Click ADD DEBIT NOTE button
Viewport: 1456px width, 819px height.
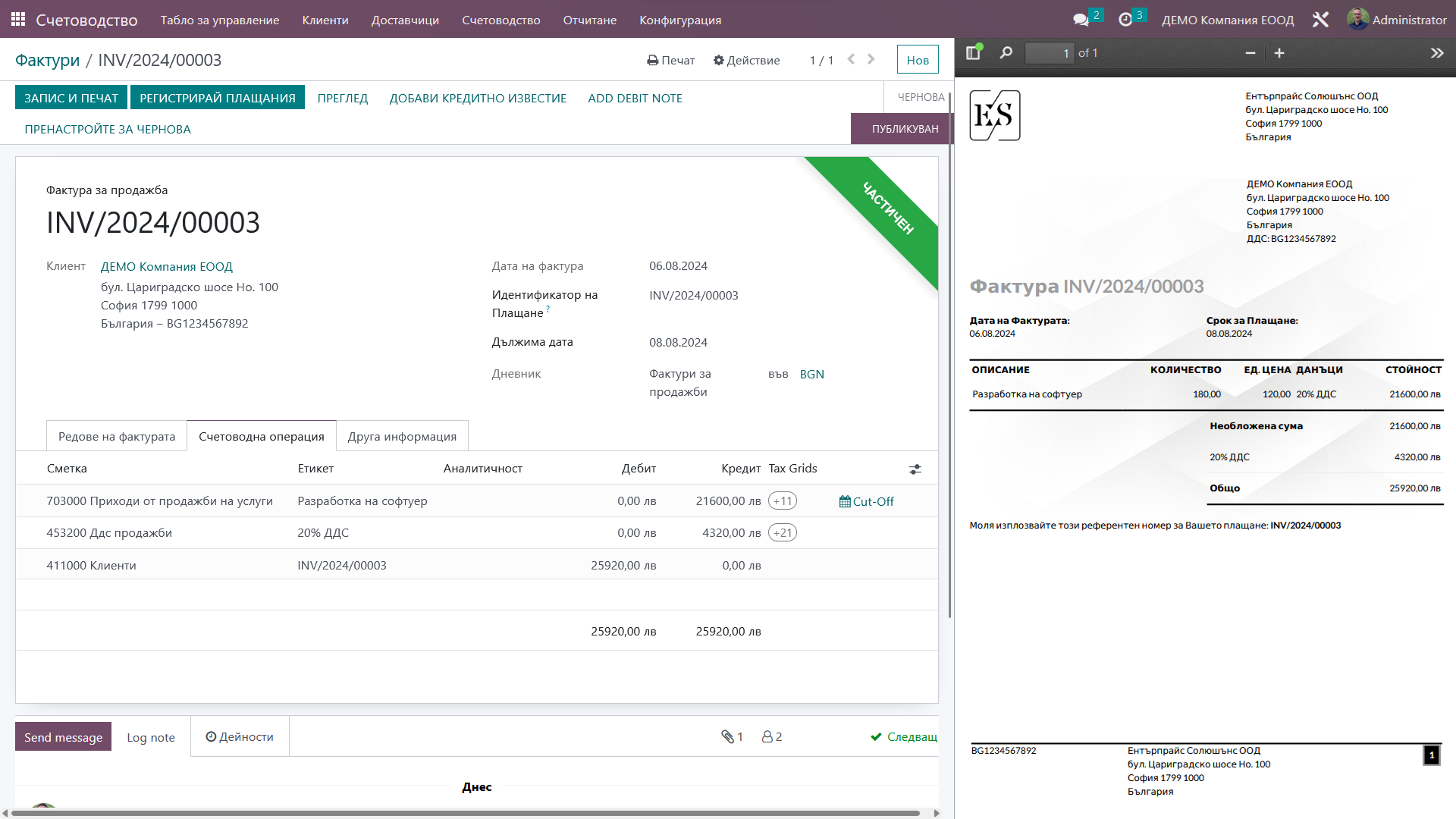tap(635, 98)
